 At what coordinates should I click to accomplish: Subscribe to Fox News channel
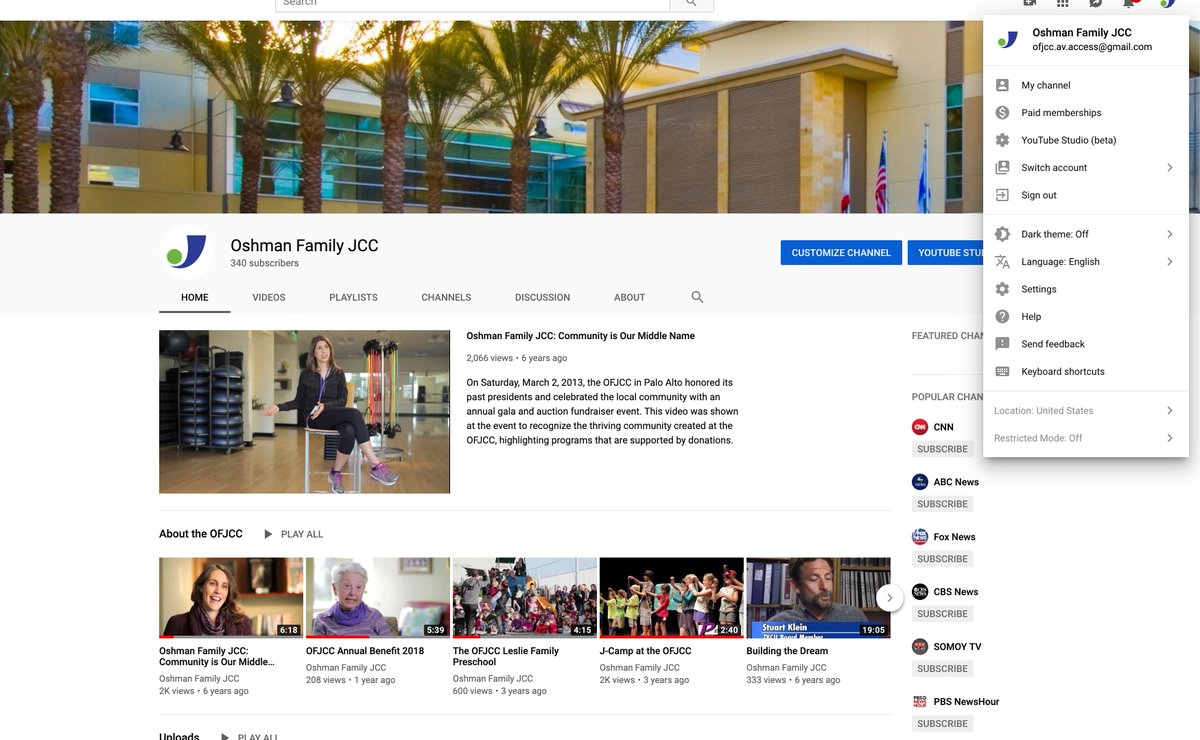pos(942,559)
